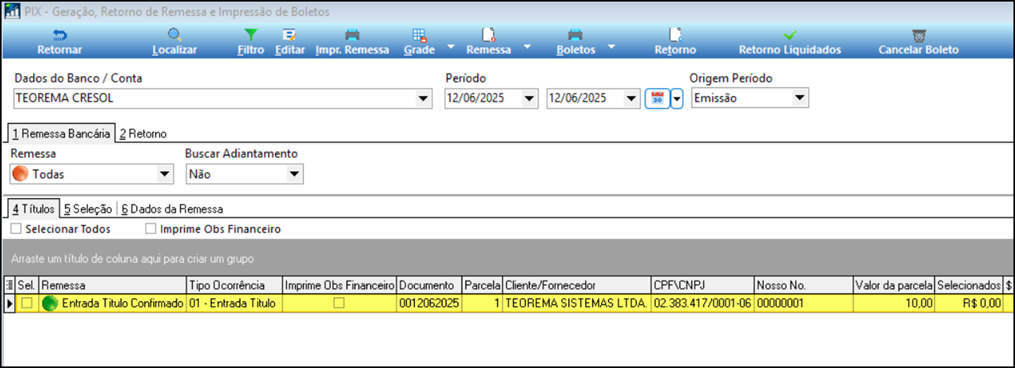Sort by Documento column header

tap(429, 285)
